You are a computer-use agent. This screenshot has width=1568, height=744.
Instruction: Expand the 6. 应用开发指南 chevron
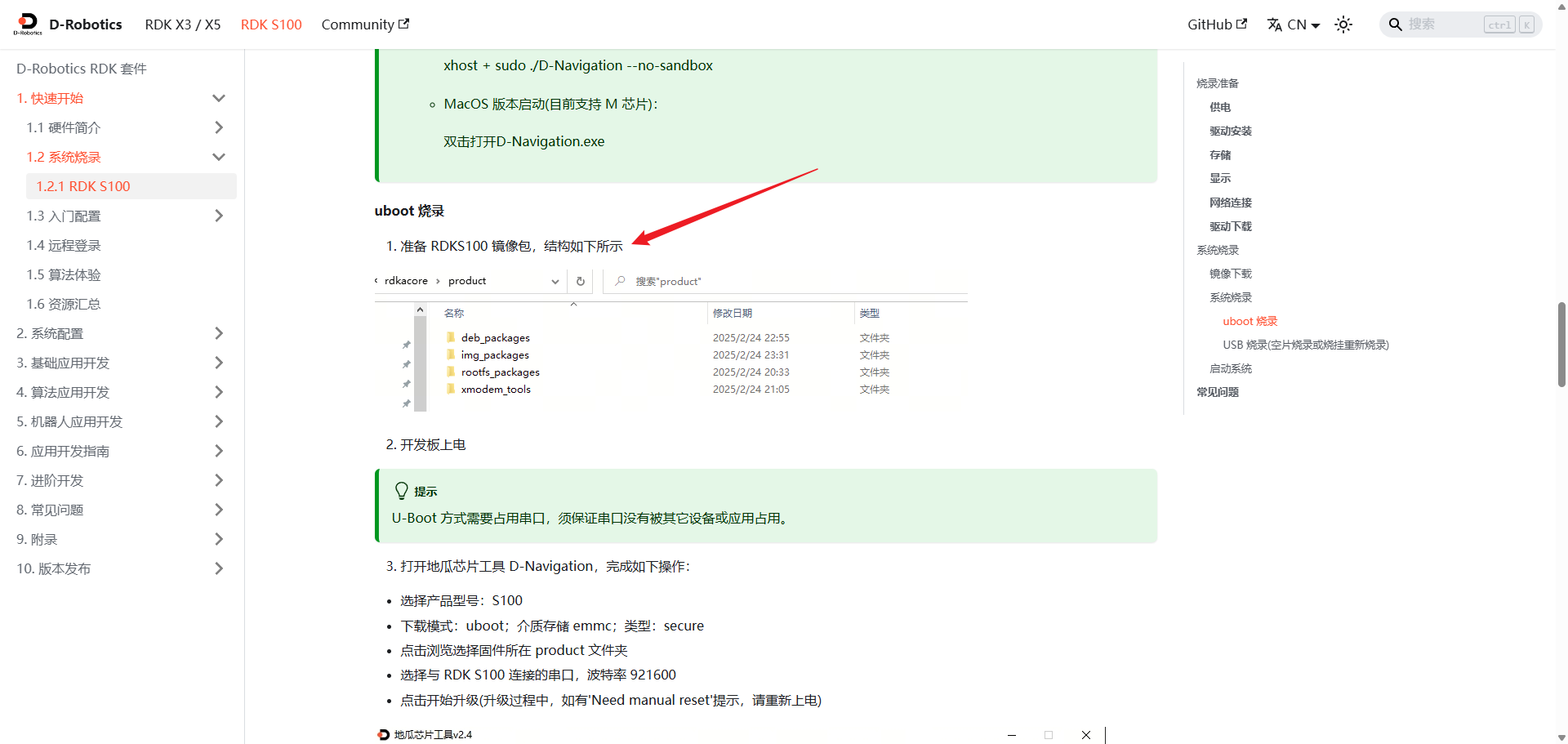coord(219,451)
